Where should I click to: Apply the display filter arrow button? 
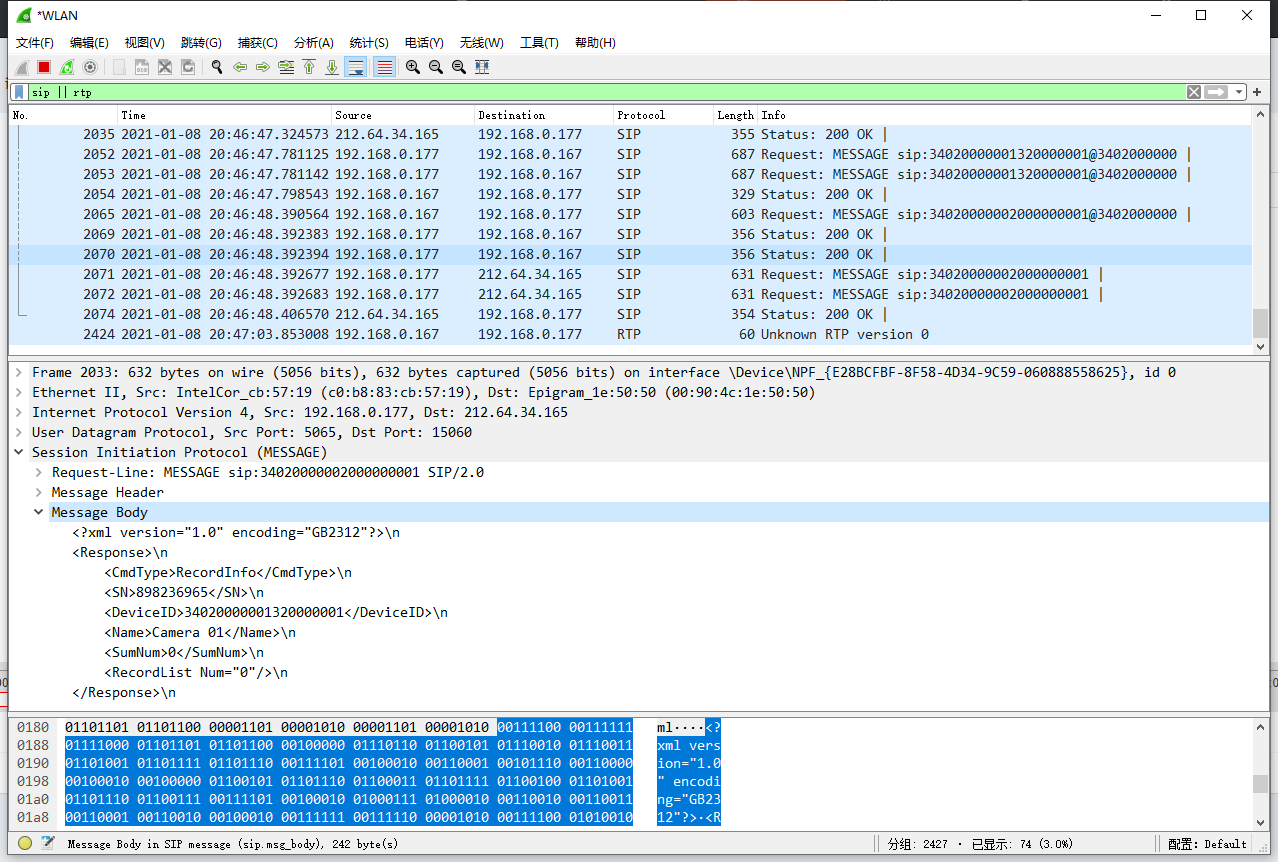pyautogui.click(x=1217, y=92)
